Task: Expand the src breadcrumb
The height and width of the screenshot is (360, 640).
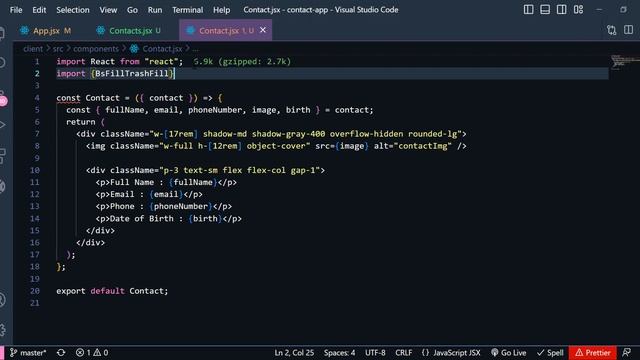Action: click(x=58, y=49)
